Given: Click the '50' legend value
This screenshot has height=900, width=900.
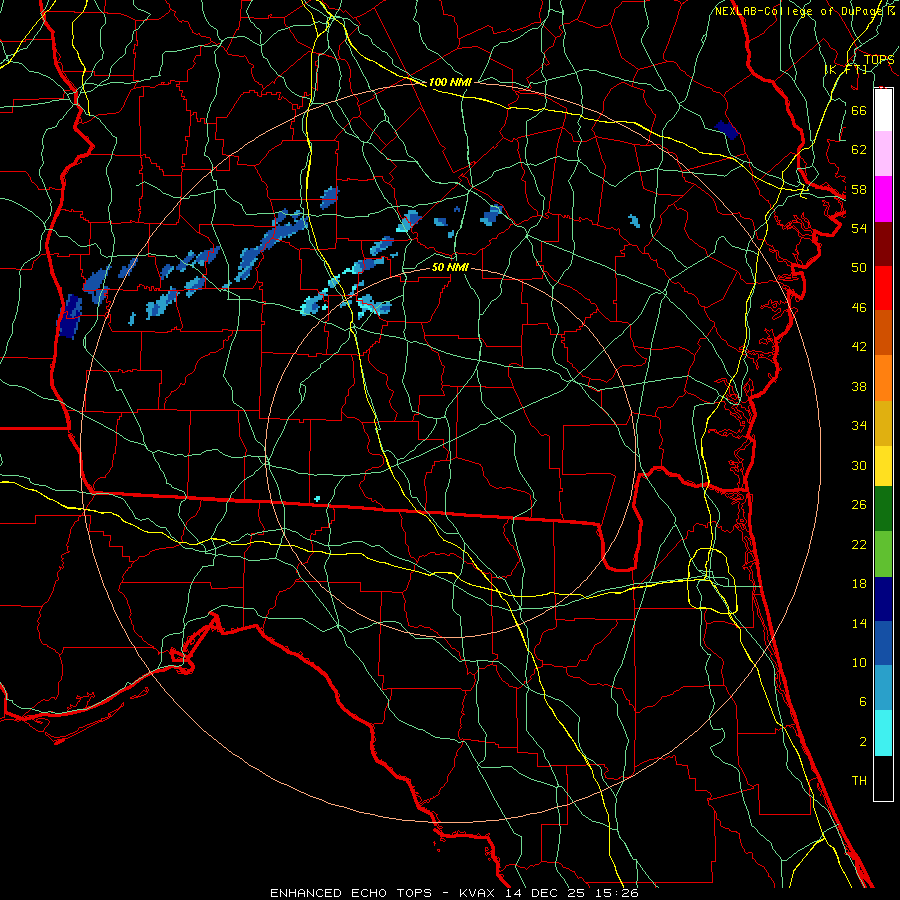Looking at the screenshot, I should point(859,267).
